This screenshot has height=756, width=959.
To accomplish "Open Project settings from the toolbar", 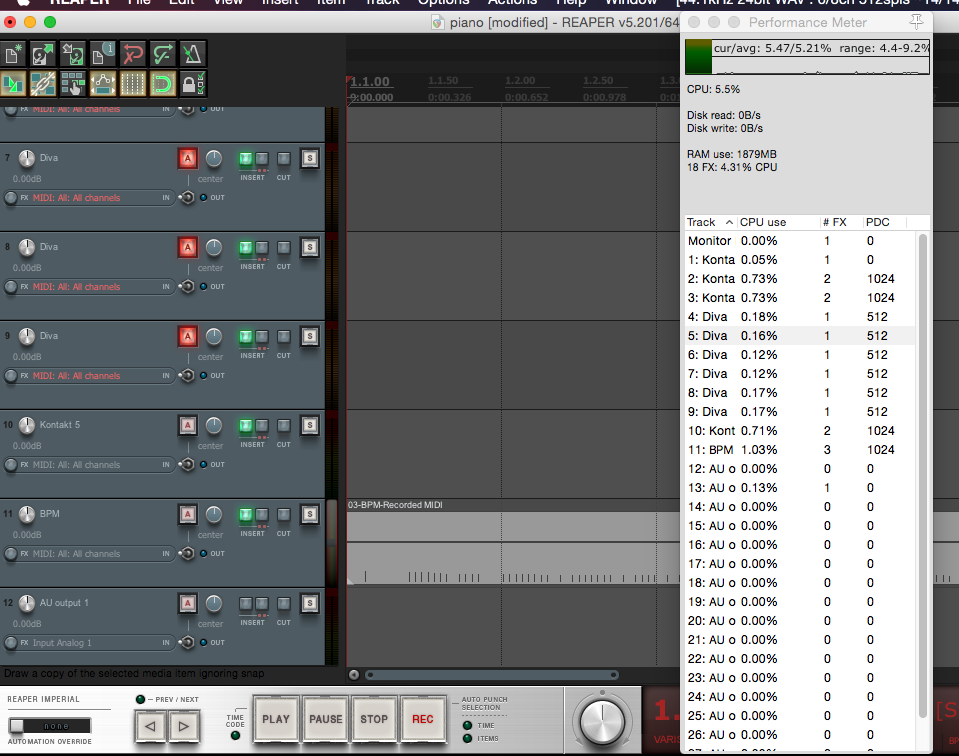I will 103,54.
